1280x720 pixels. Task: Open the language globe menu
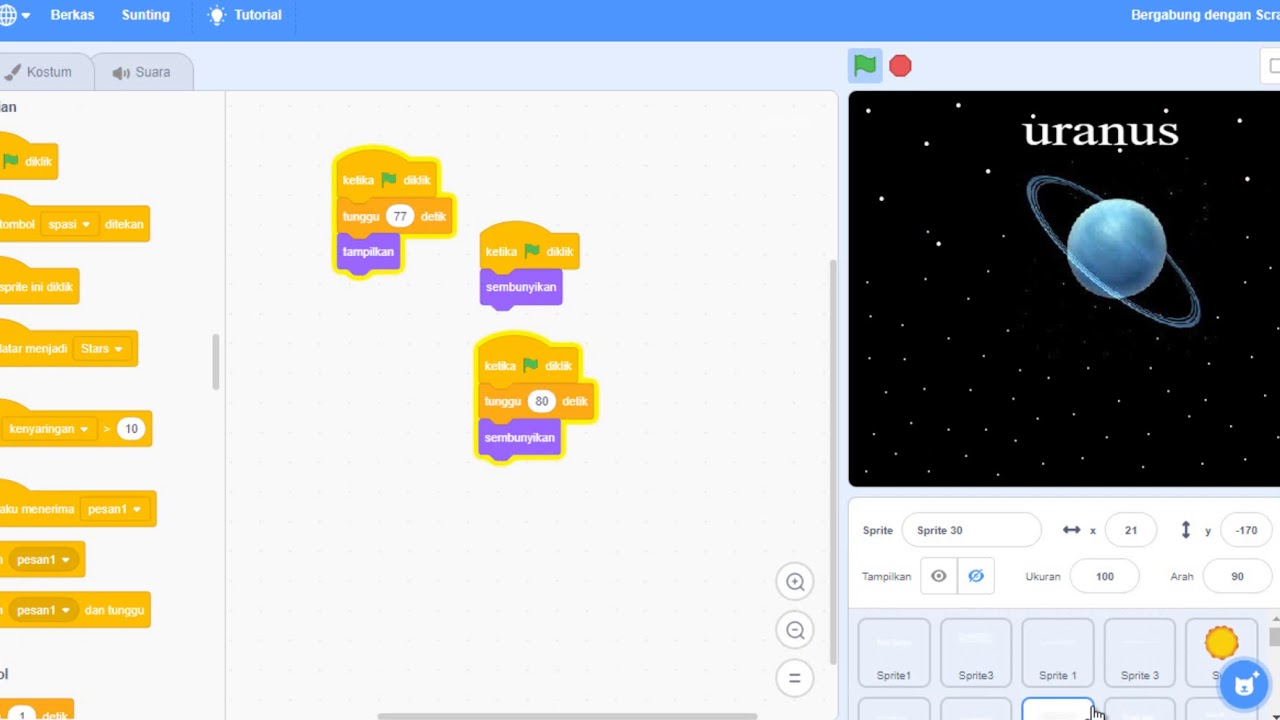(12, 15)
